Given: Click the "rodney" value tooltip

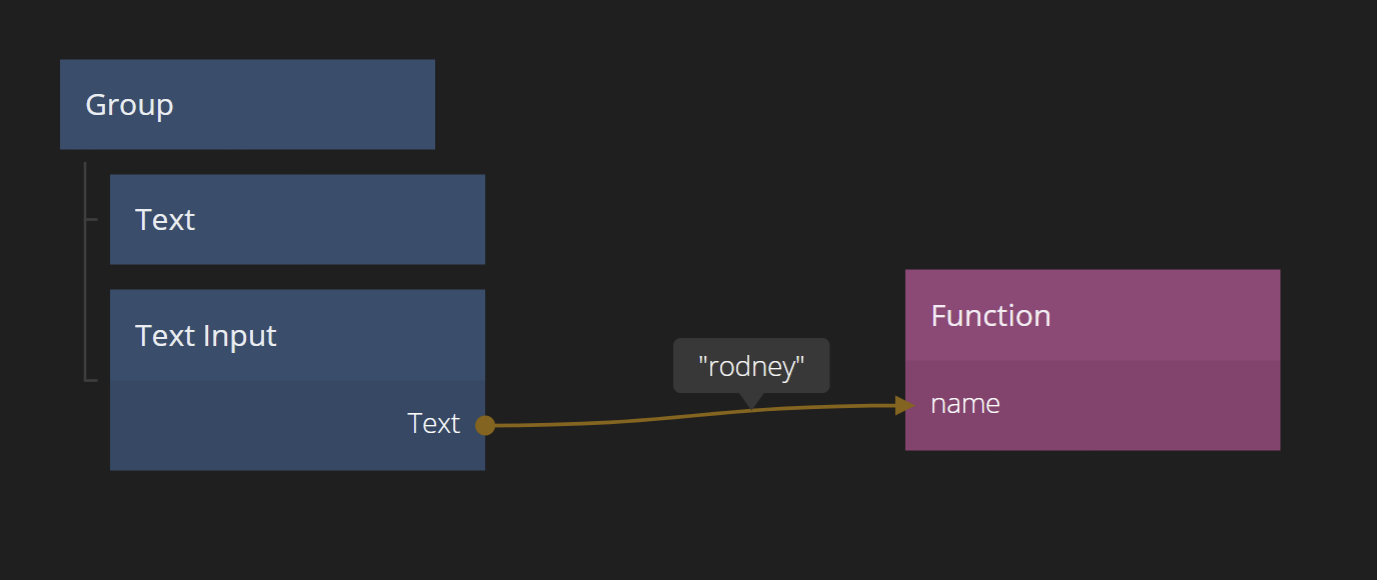Looking at the screenshot, I should point(751,366).
